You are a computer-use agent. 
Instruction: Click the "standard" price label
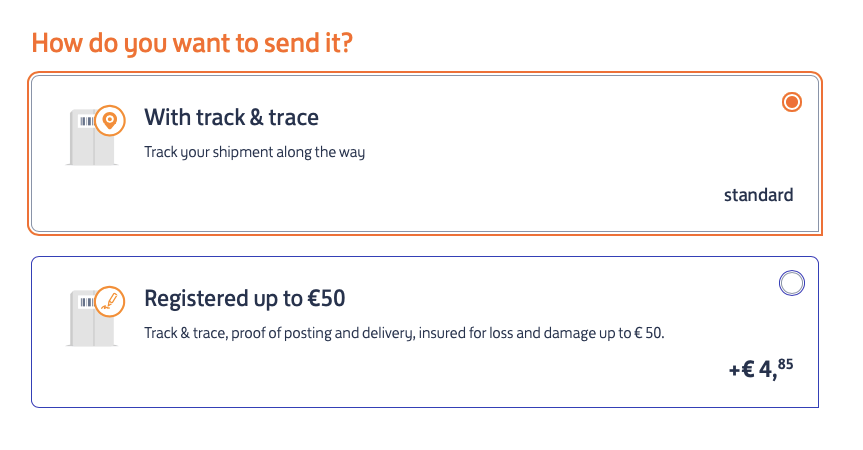pyautogui.click(x=758, y=195)
